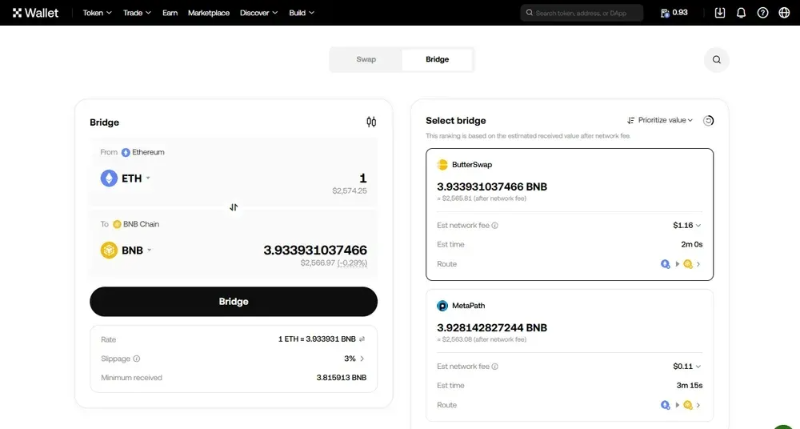This screenshot has height=429, width=800.
Task: Click the $2,574.25 value text
Action: click(349, 191)
